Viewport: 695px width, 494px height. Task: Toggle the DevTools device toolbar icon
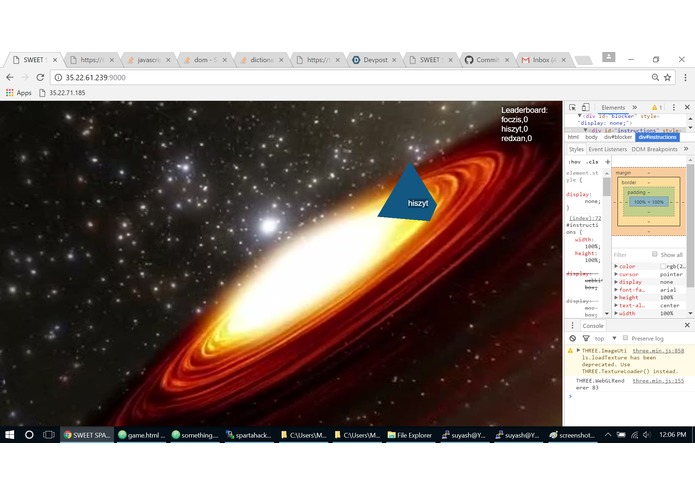[586, 107]
